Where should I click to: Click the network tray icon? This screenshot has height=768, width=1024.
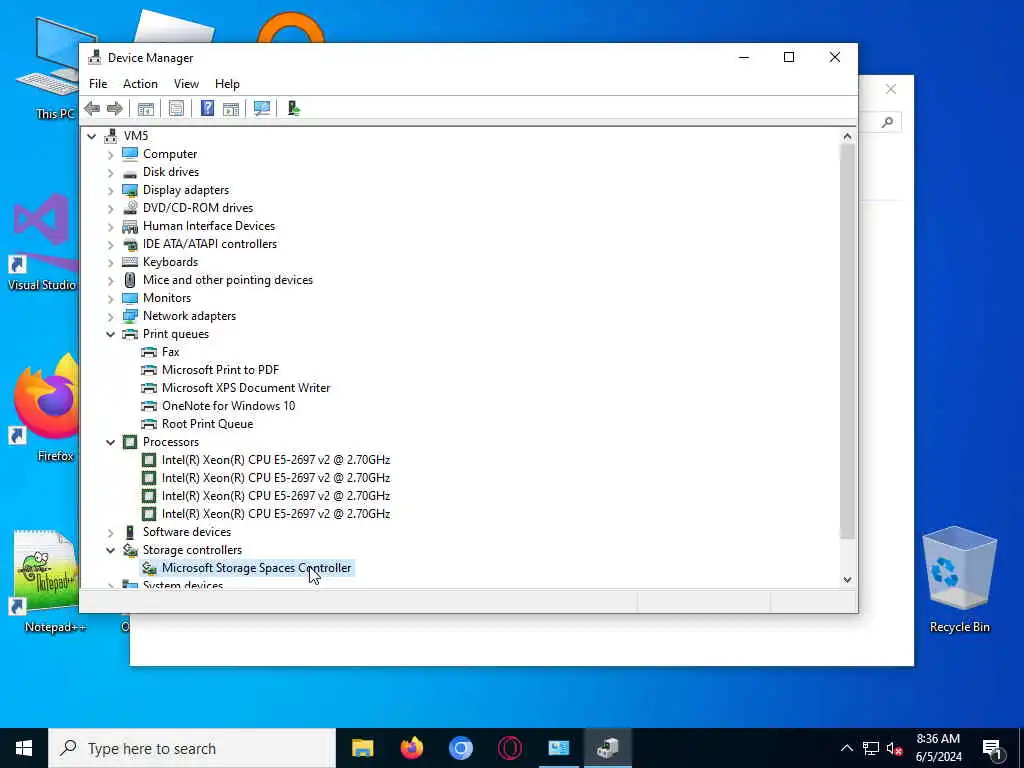tap(871, 748)
